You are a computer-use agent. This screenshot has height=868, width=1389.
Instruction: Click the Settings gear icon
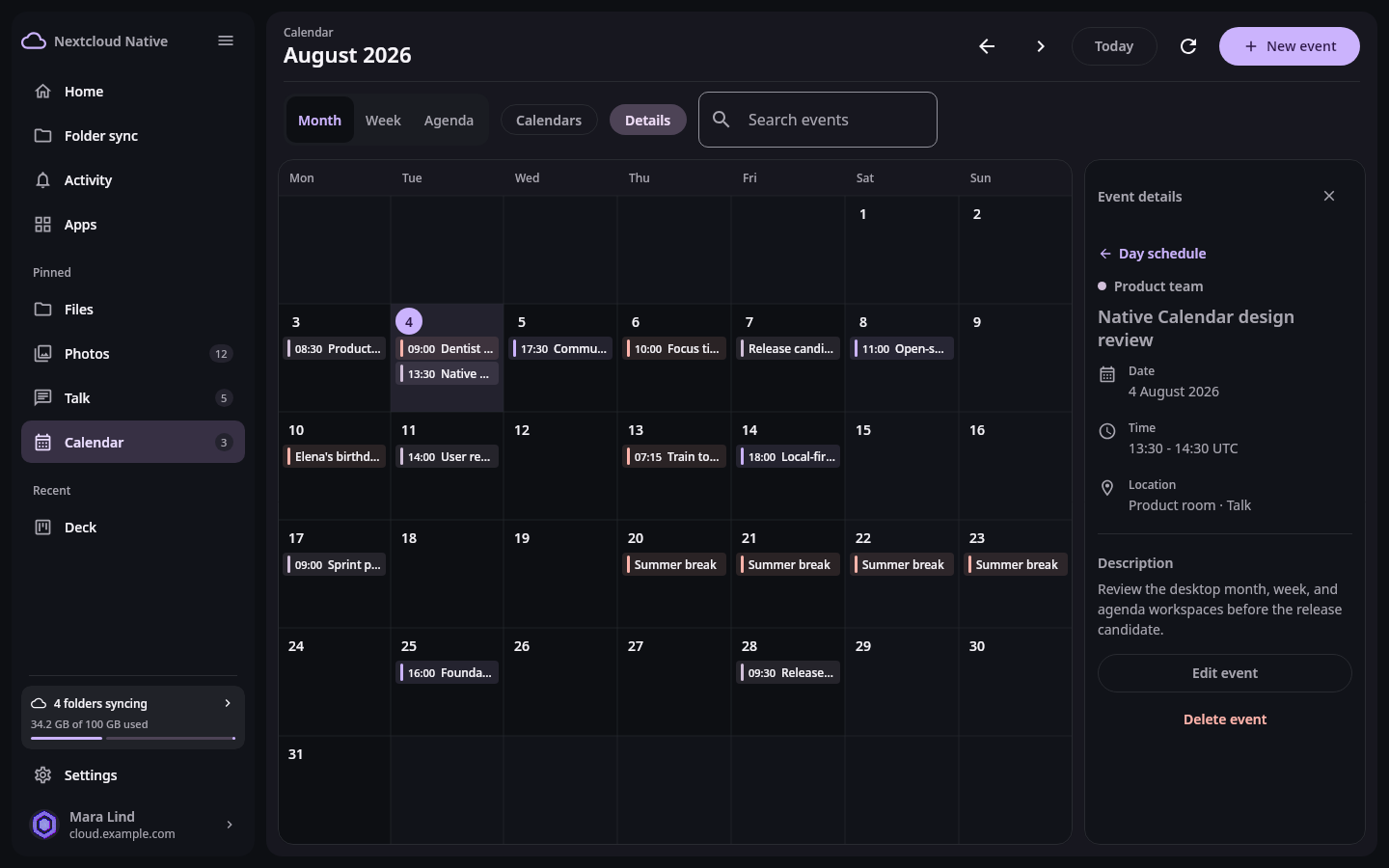(x=42, y=775)
